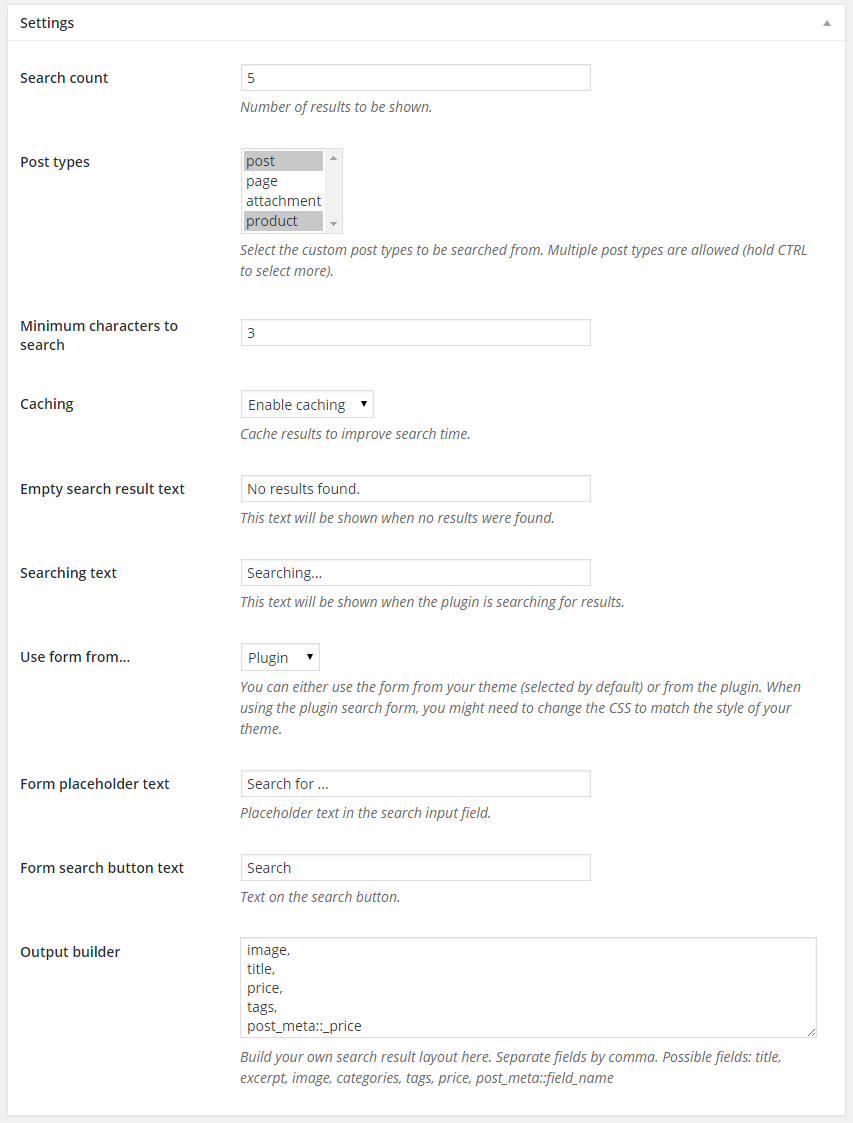Viewport: 853px width, 1123px height.
Task: Open the 'Use form from...' dropdown
Action: coord(280,658)
